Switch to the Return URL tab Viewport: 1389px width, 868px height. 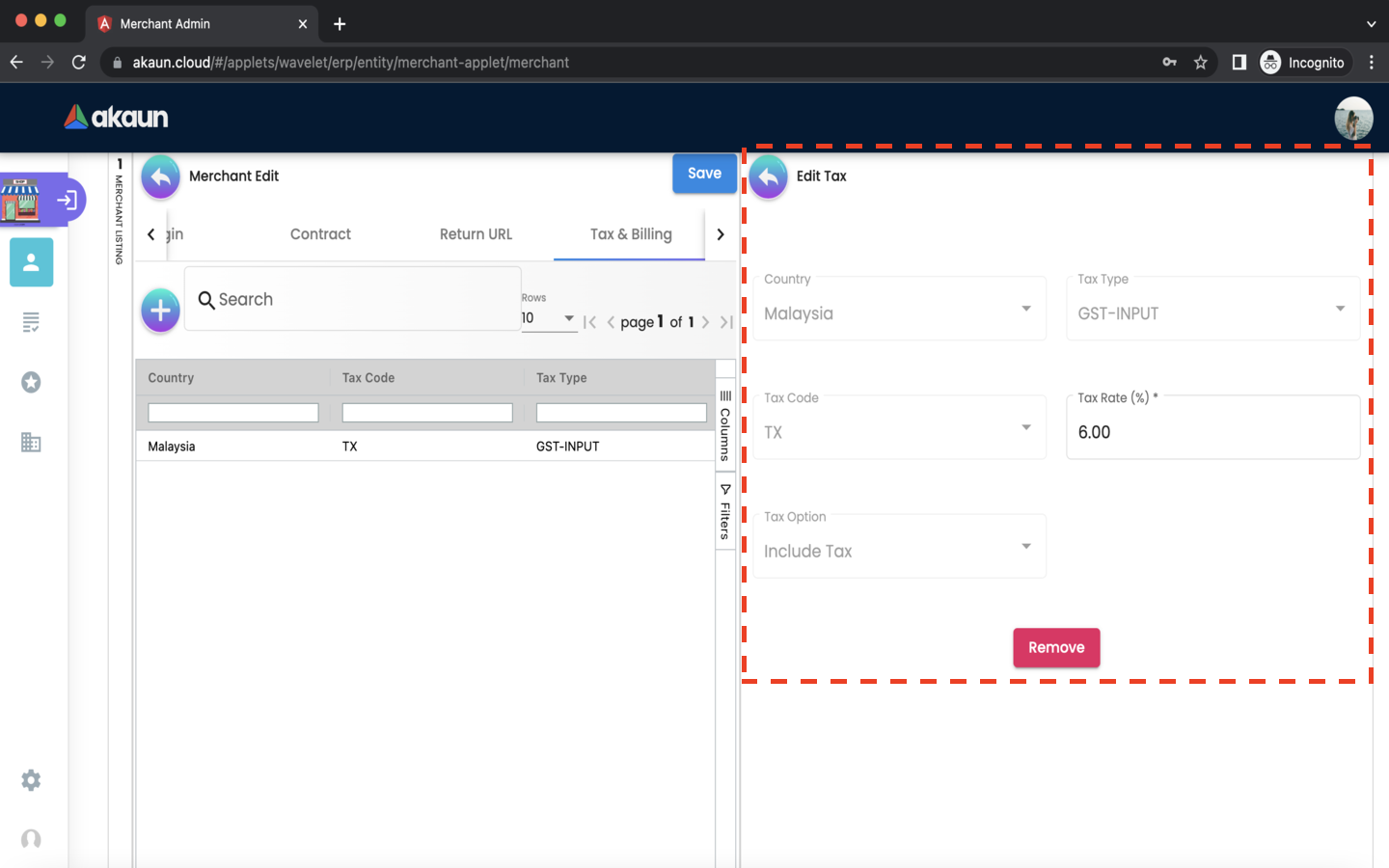point(476,234)
